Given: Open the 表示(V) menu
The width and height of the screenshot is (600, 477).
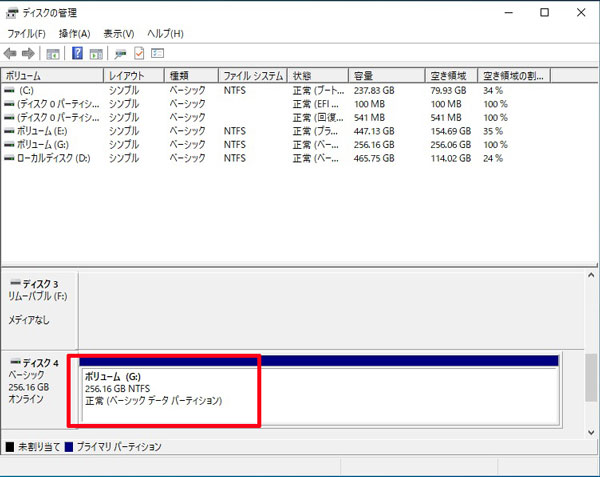Looking at the screenshot, I should [119, 33].
